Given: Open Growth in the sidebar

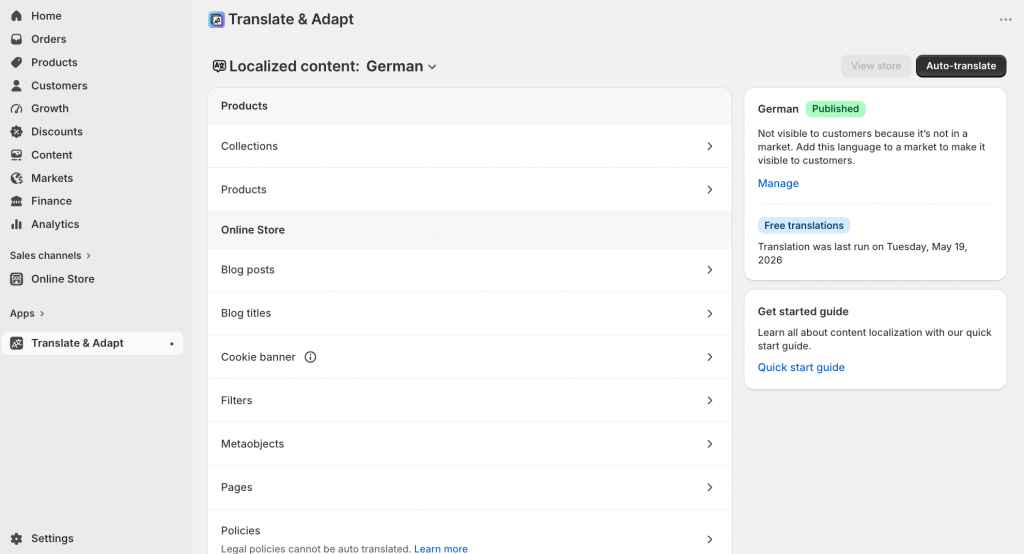Looking at the screenshot, I should pos(50,108).
